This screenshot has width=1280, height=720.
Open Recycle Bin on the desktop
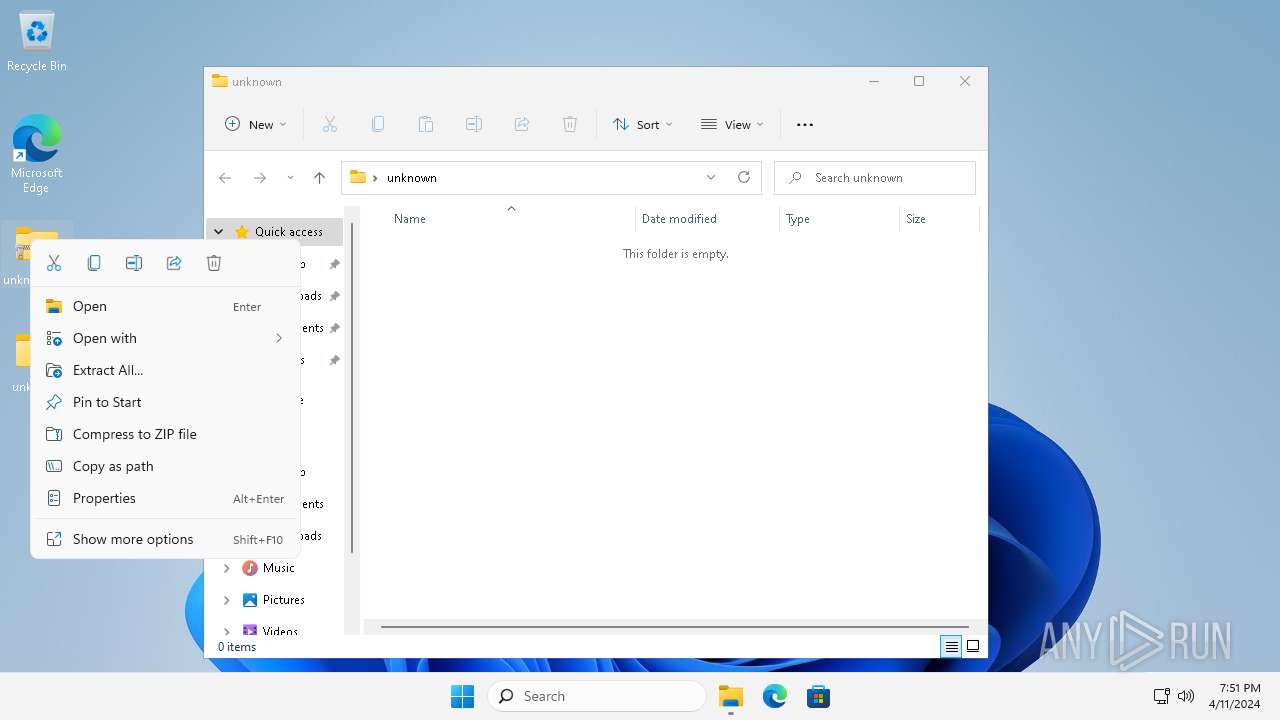[37, 42]
